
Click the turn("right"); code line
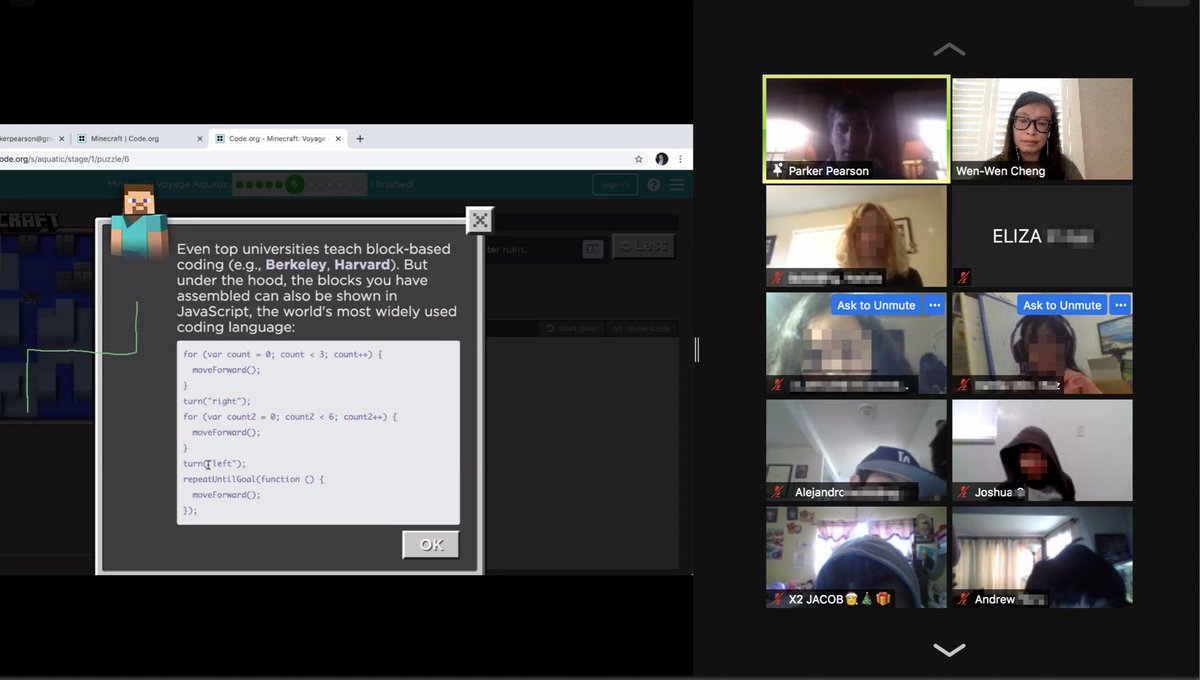217,401
